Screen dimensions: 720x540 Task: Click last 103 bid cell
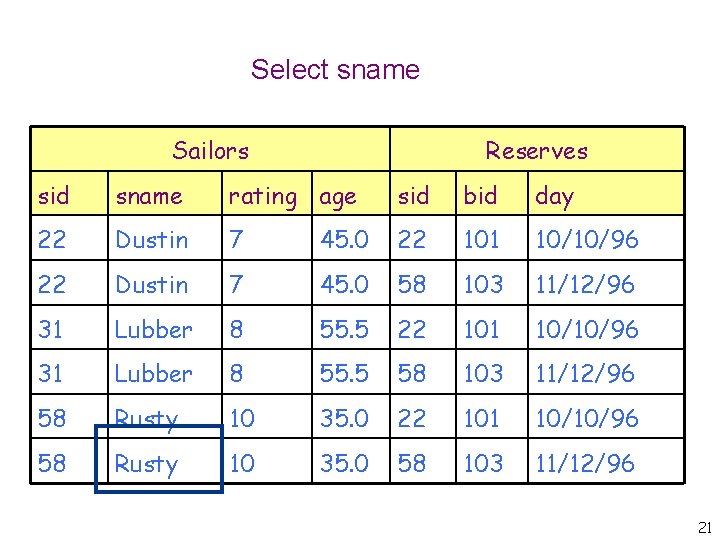pyautogui.click(x=482, y=463)
